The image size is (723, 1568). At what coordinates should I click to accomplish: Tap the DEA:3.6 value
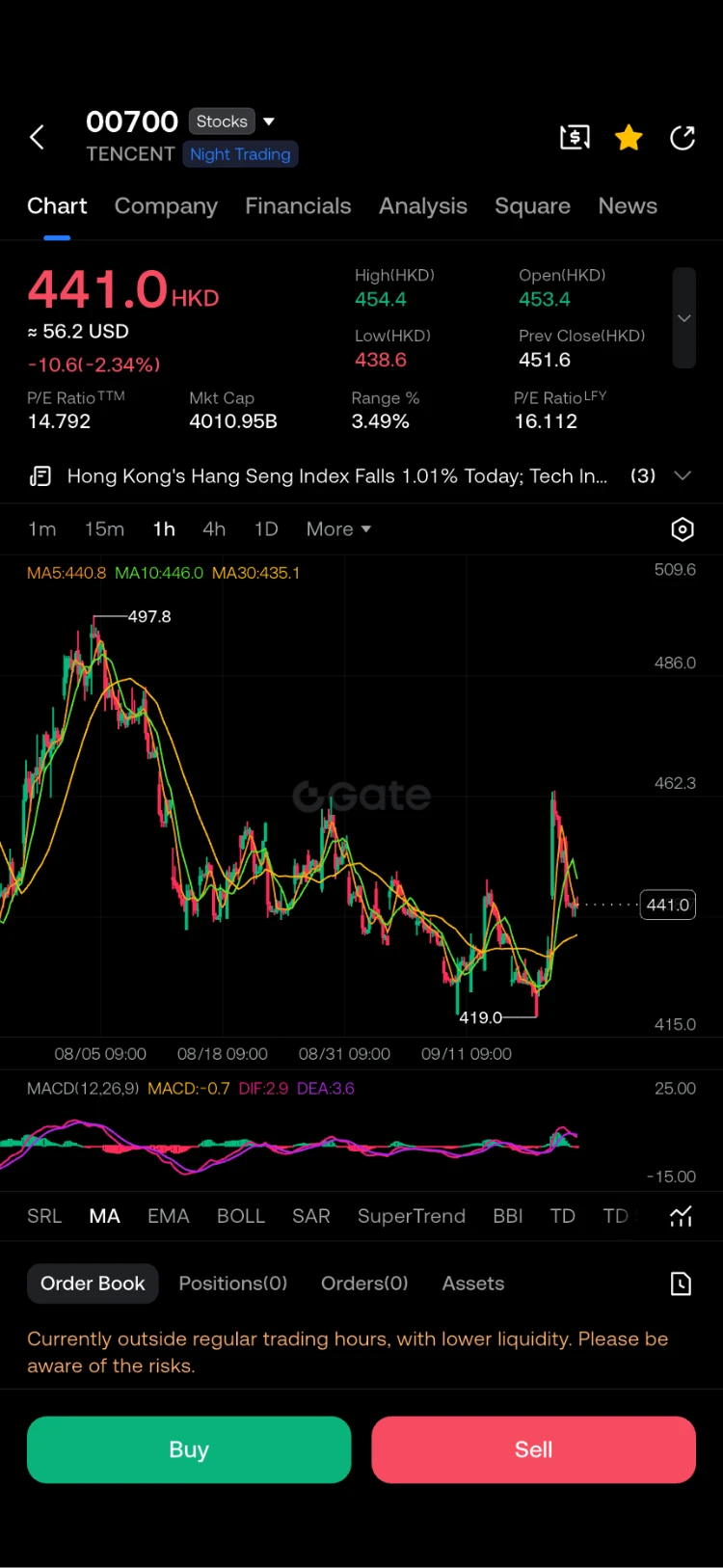326,1088
